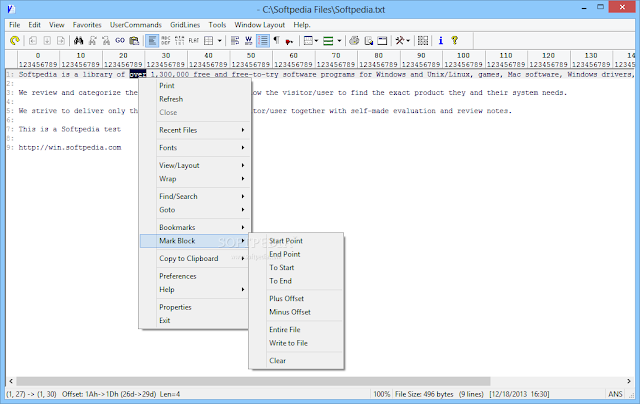Click the binoculars find icon
This screenshot has height=404, width=640.
coord(78,40)
